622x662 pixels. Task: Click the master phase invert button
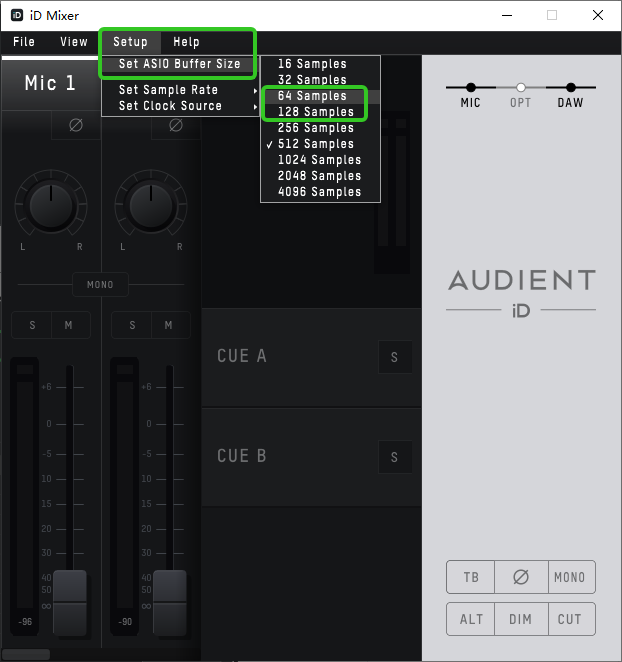(x=521, y=577)
